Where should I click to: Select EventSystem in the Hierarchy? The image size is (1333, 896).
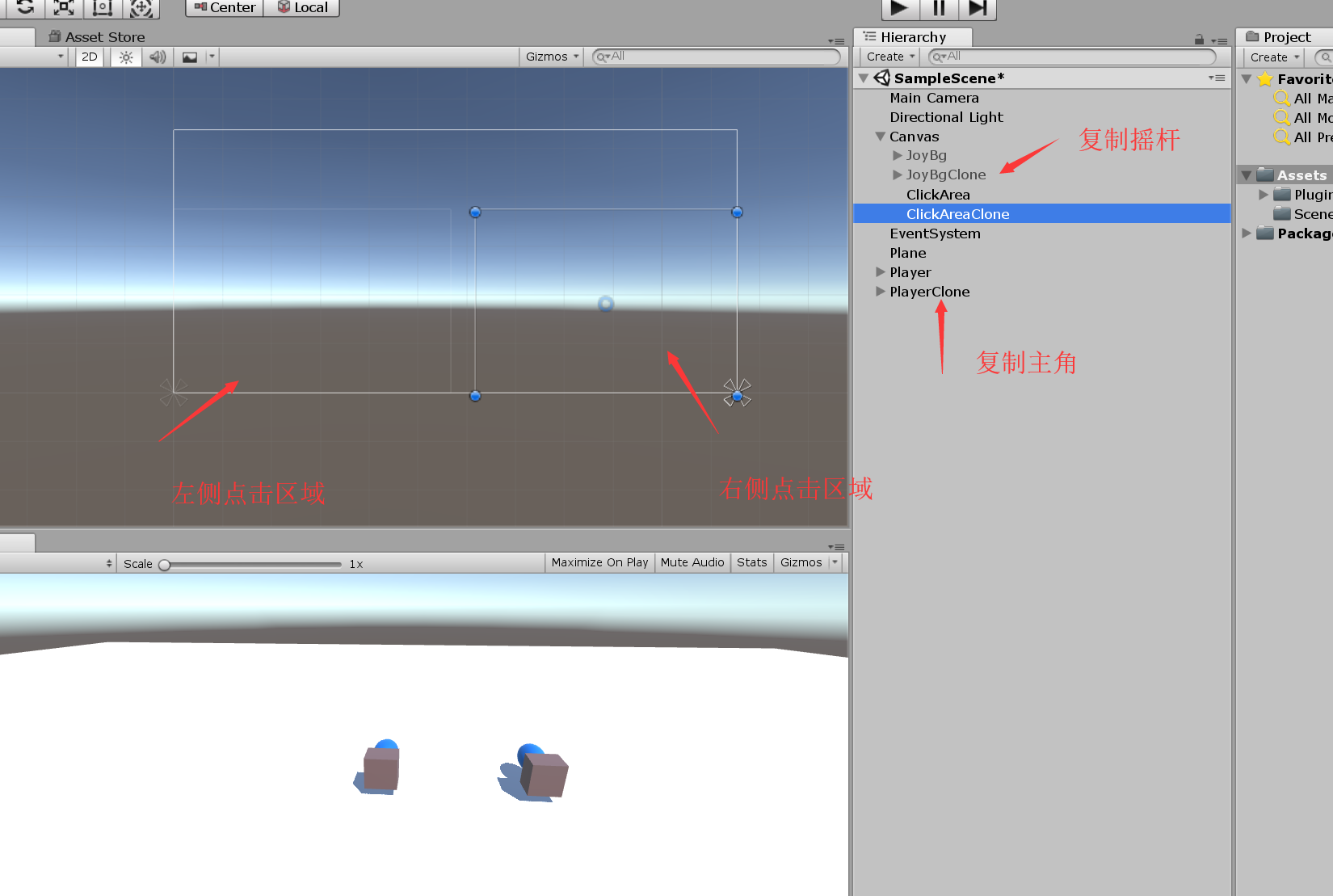935,233
